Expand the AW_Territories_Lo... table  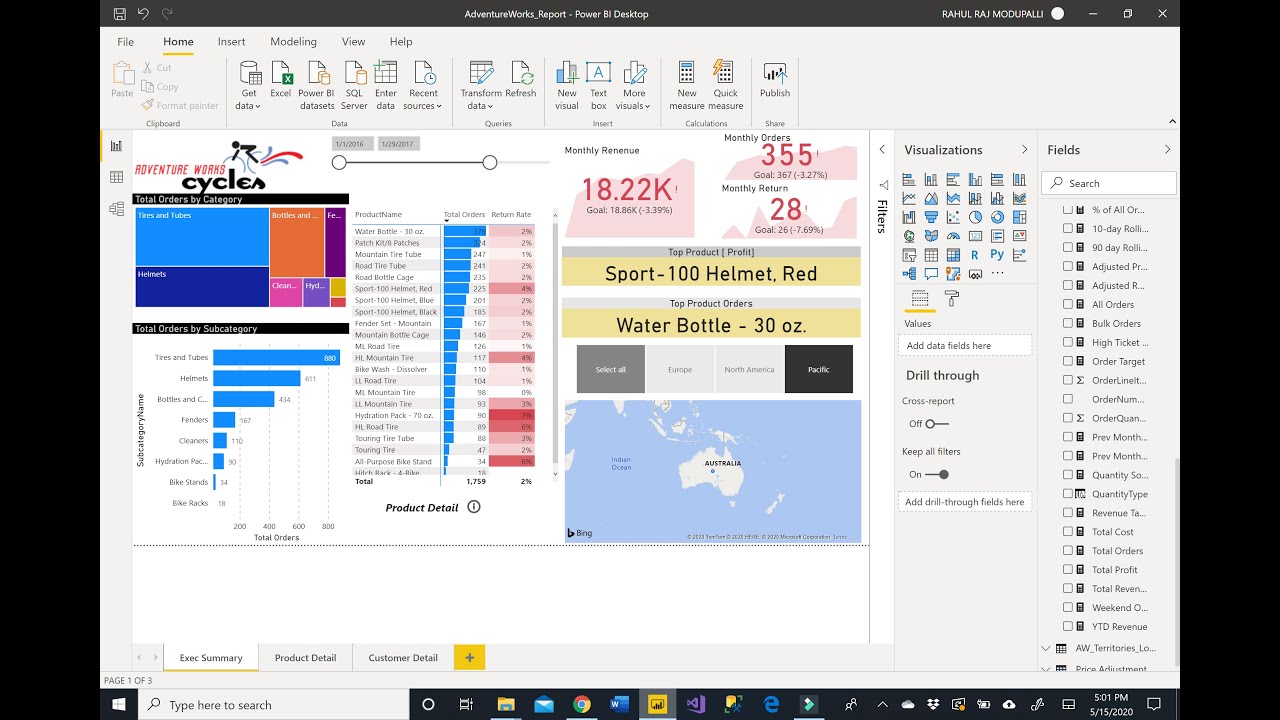(1047, 648)
